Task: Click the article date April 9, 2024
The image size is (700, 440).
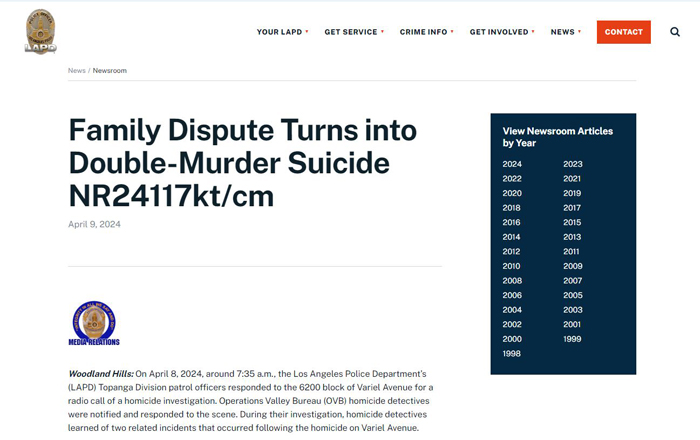Action: pyautogui.click(x=94, y=224)
